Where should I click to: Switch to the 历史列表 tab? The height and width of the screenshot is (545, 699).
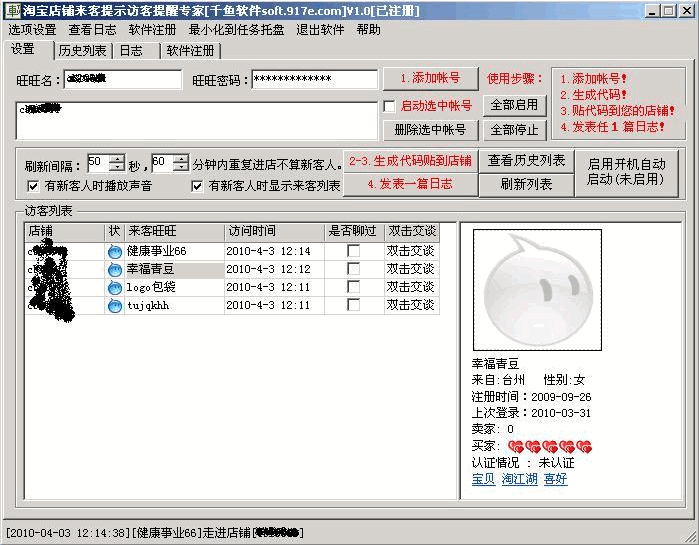tap(82, 51)
